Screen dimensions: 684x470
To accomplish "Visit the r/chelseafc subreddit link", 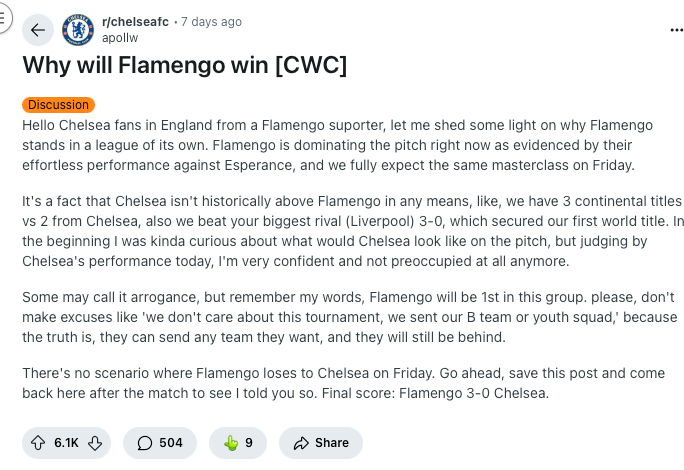I will coord(135,22).
